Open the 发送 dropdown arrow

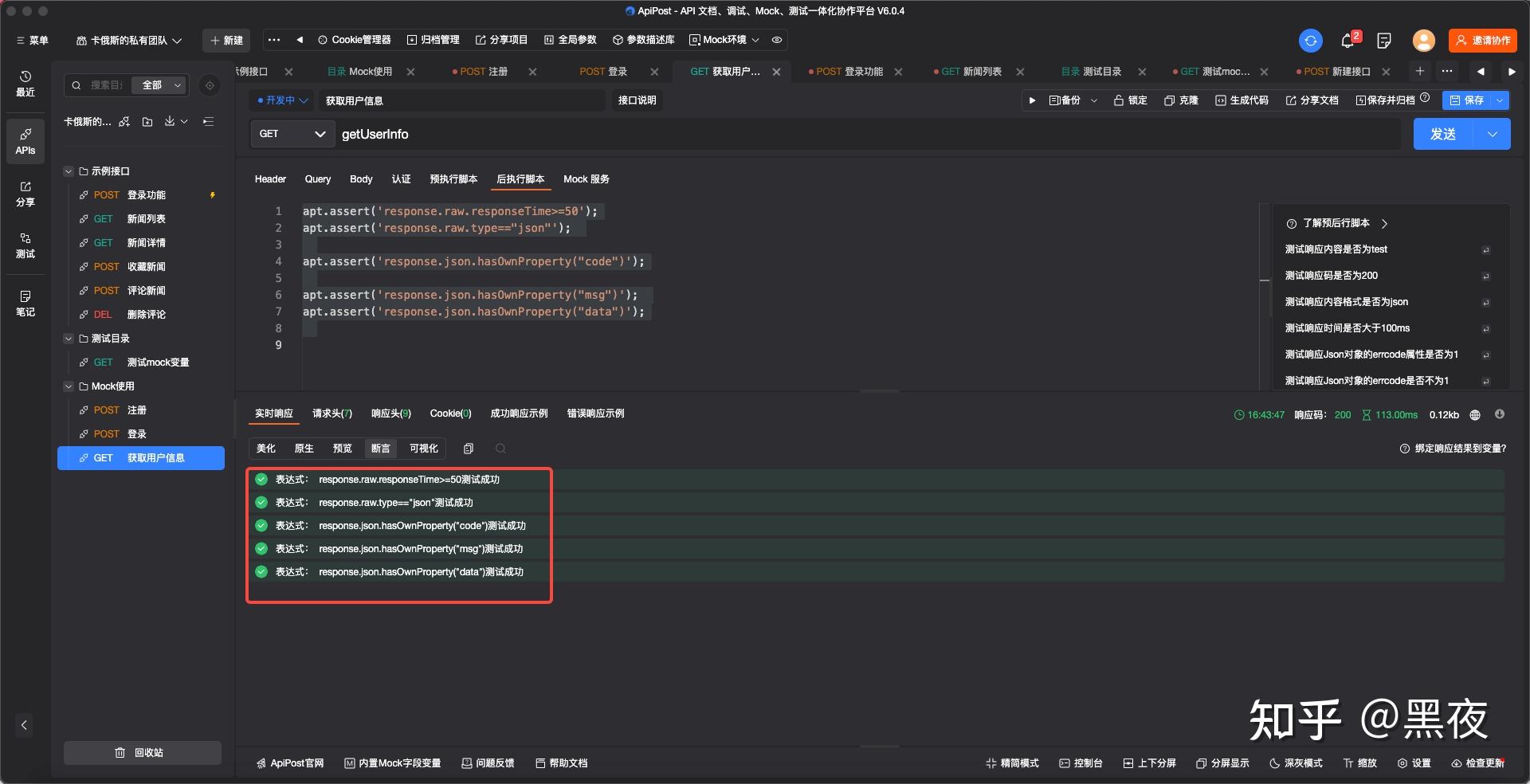pyautogui.click(x=1493, y=134)
